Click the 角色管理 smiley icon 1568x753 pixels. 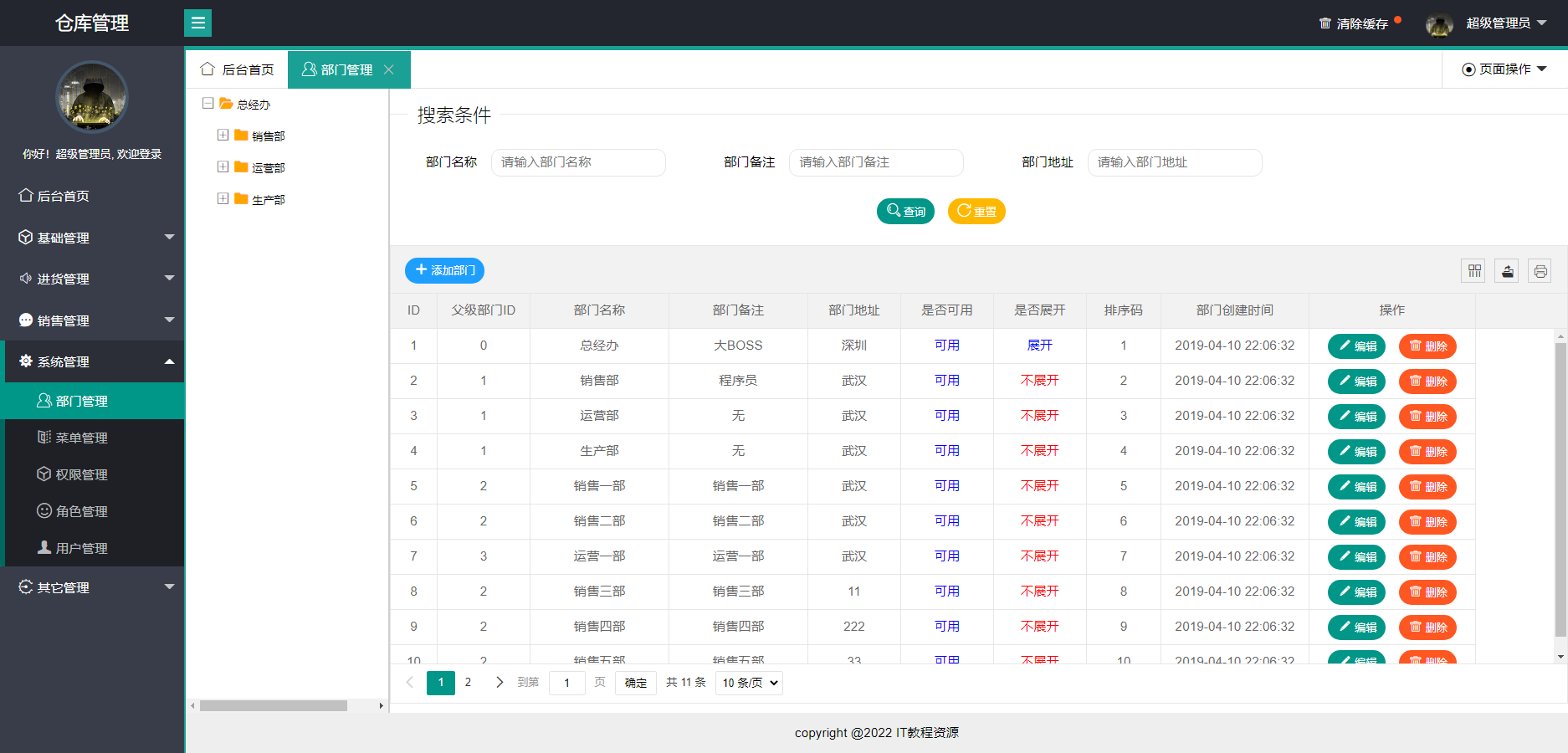tap(44, 510)
